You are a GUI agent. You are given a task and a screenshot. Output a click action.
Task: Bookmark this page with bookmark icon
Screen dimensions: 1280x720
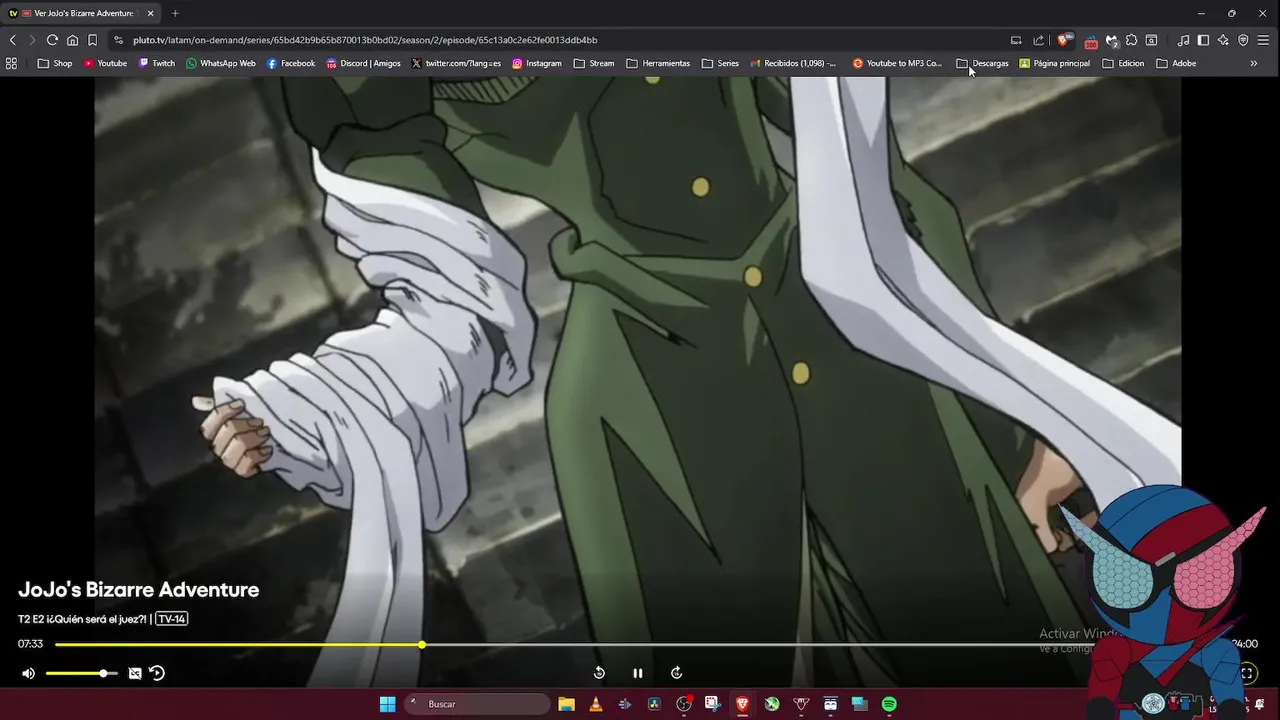[92, 40]
